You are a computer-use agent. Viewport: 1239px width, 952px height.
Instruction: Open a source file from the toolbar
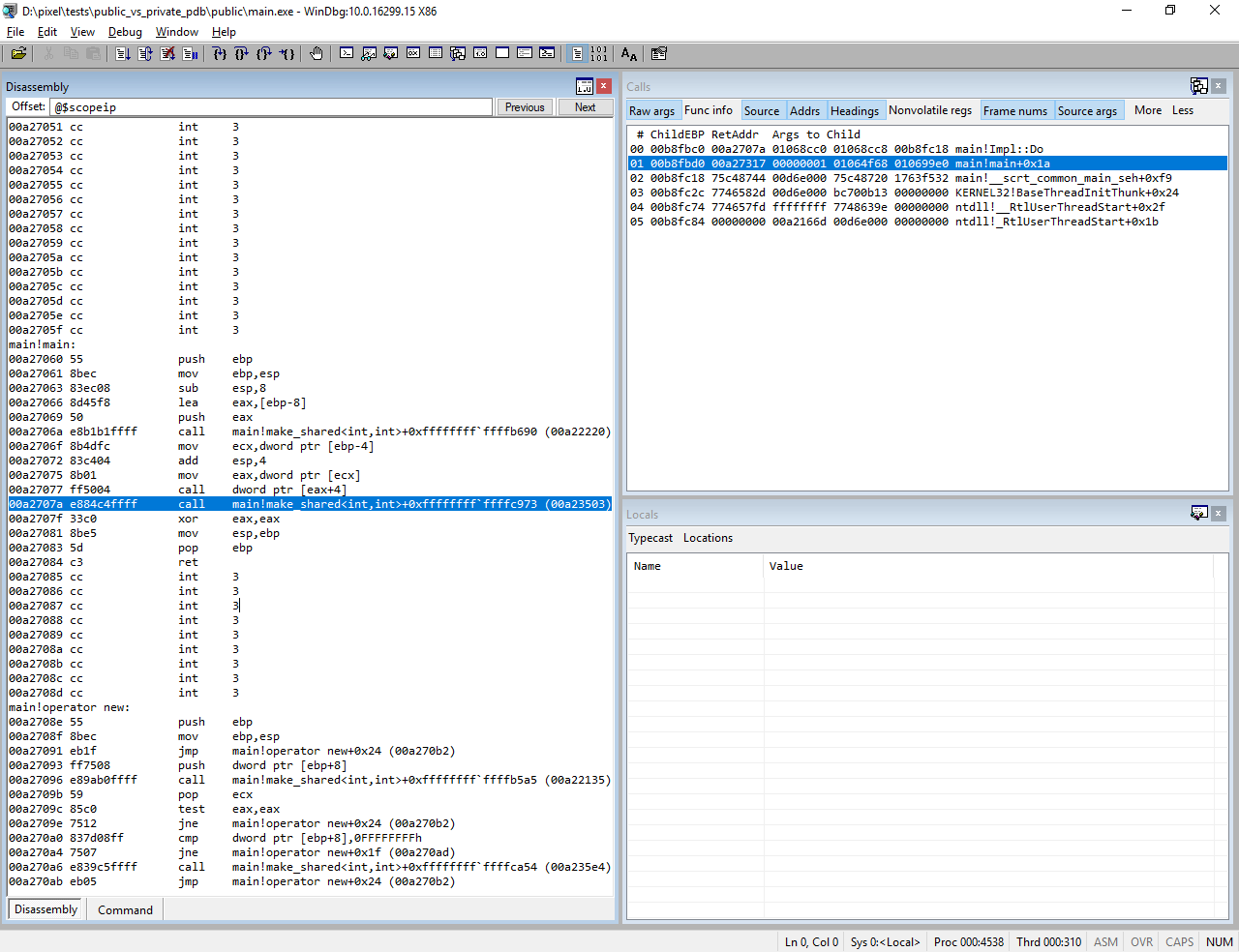[x=18, y=53]
